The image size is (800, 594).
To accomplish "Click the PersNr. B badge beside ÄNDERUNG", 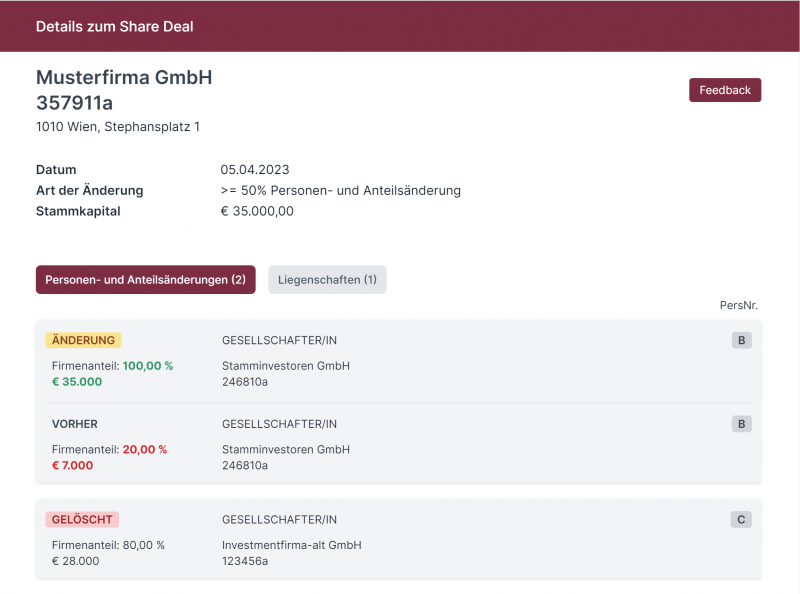I will (x=741, y=340).
